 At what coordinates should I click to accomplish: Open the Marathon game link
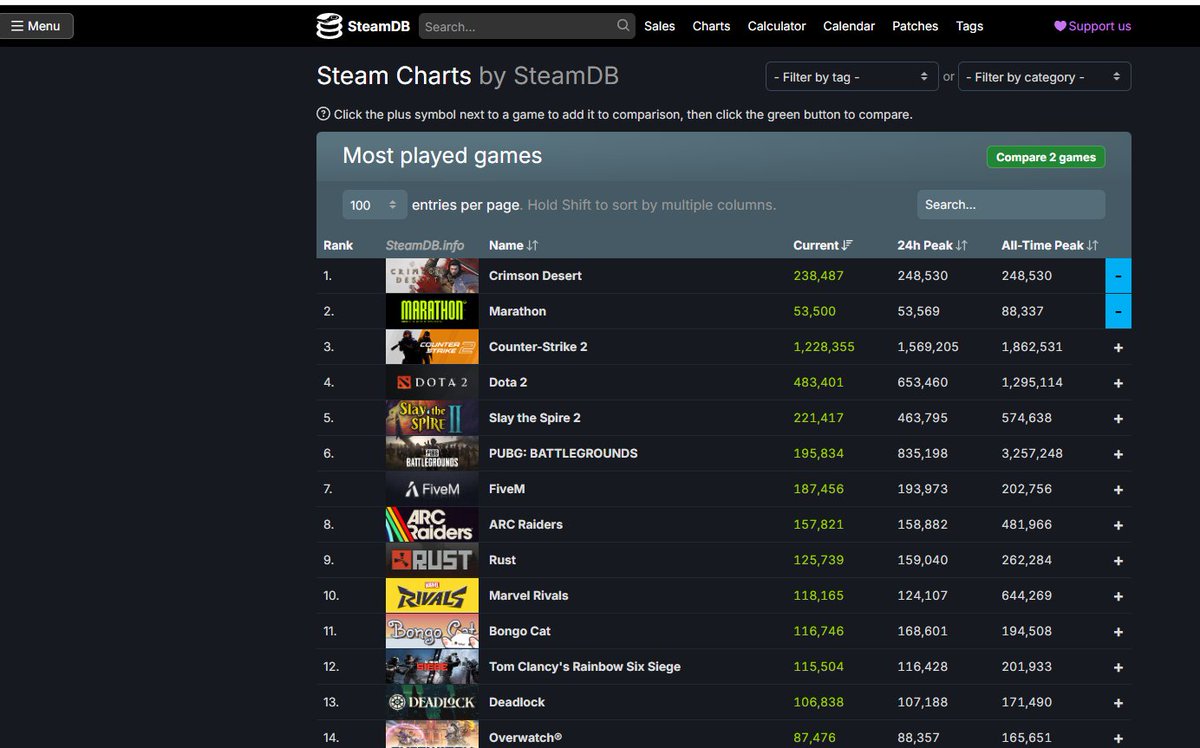click(517, 311)
